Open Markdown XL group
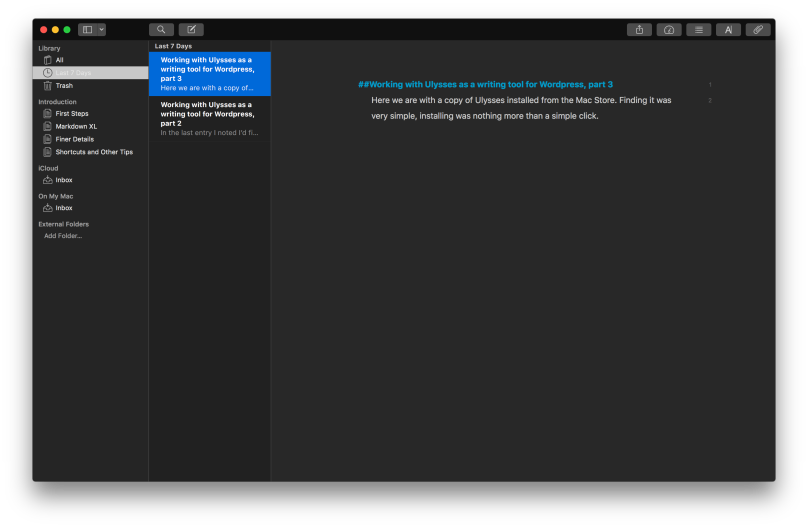This screenshot has width=808, height=528. pyautogui.click(x=90, y=127)
